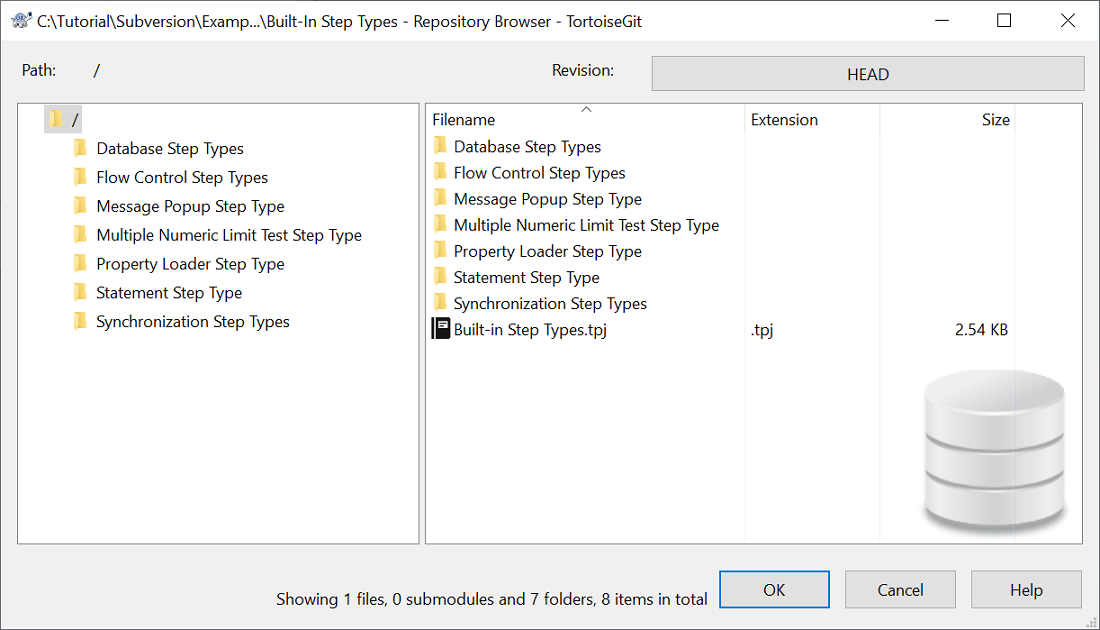
Task: Minimize the Repository Browser window
Action: pyautogui.click(x=942, y=20)
